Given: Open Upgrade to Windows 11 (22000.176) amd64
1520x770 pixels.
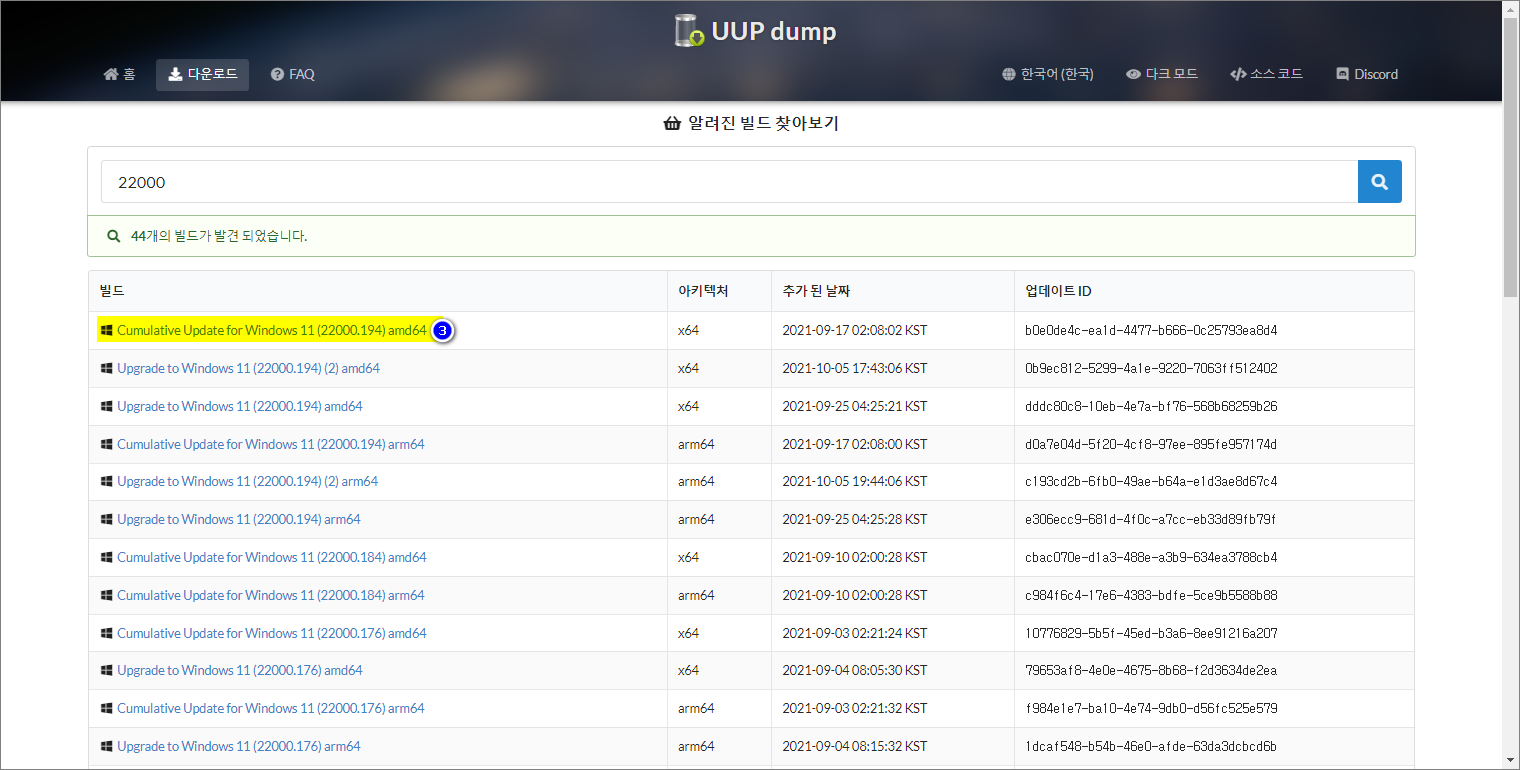Looking at the screenshot, I should click(x=240, y=670).
